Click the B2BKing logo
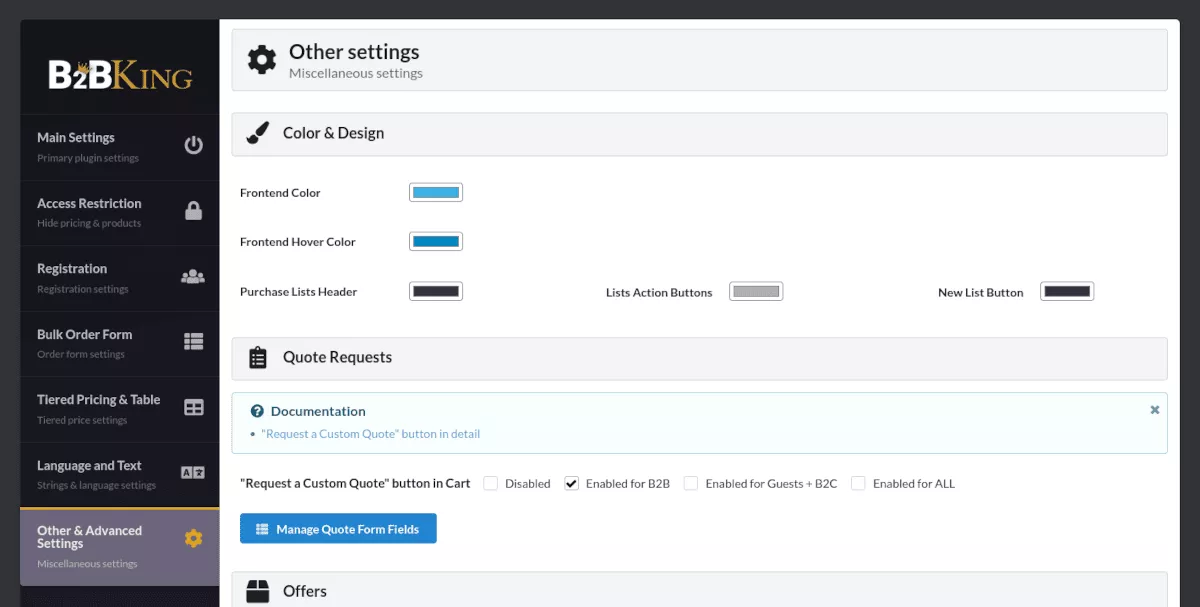1200x607 pixels. point(120,74)
